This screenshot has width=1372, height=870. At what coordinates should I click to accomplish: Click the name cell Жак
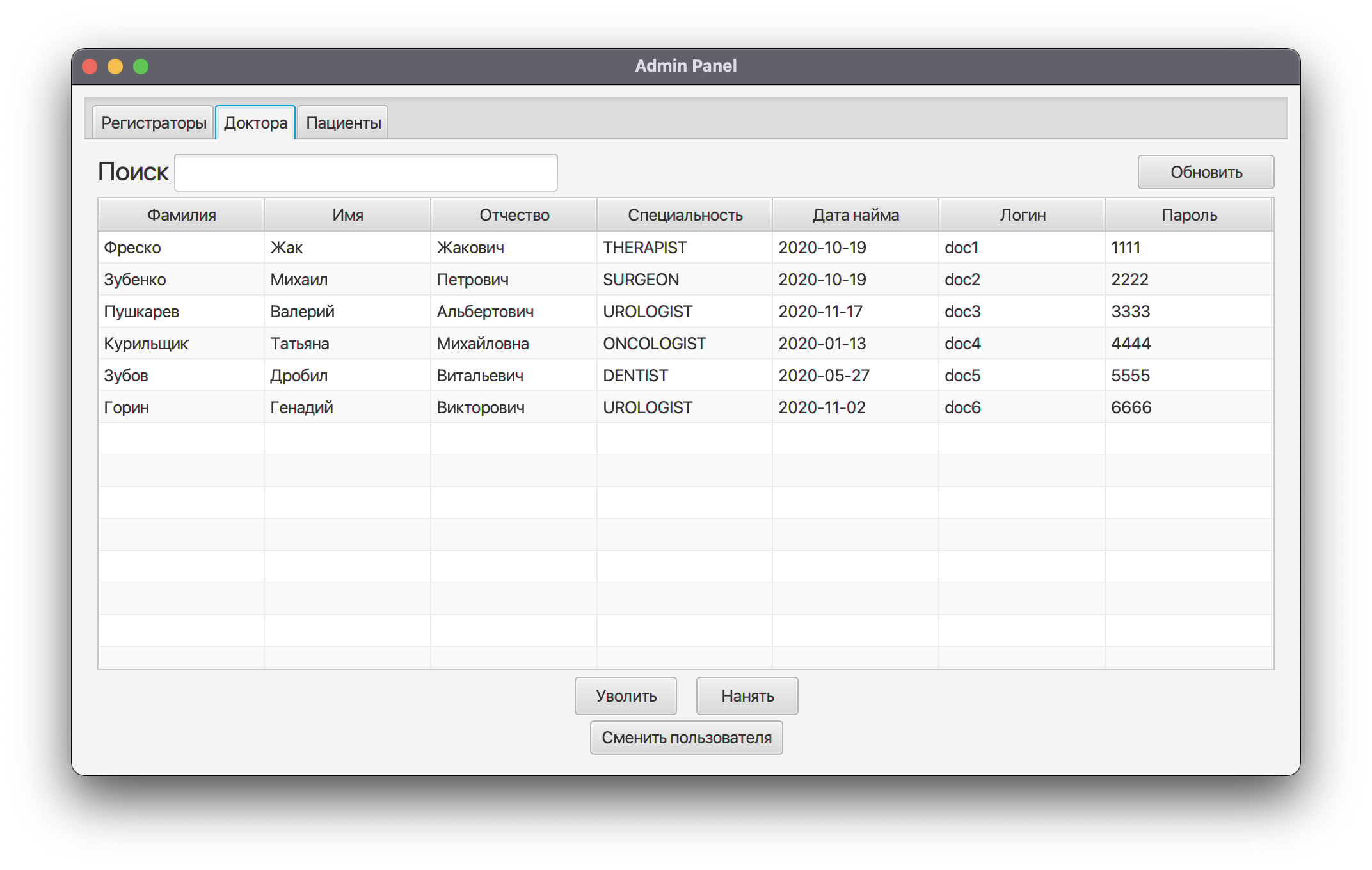pyautogui.click(x=347, y=248)
